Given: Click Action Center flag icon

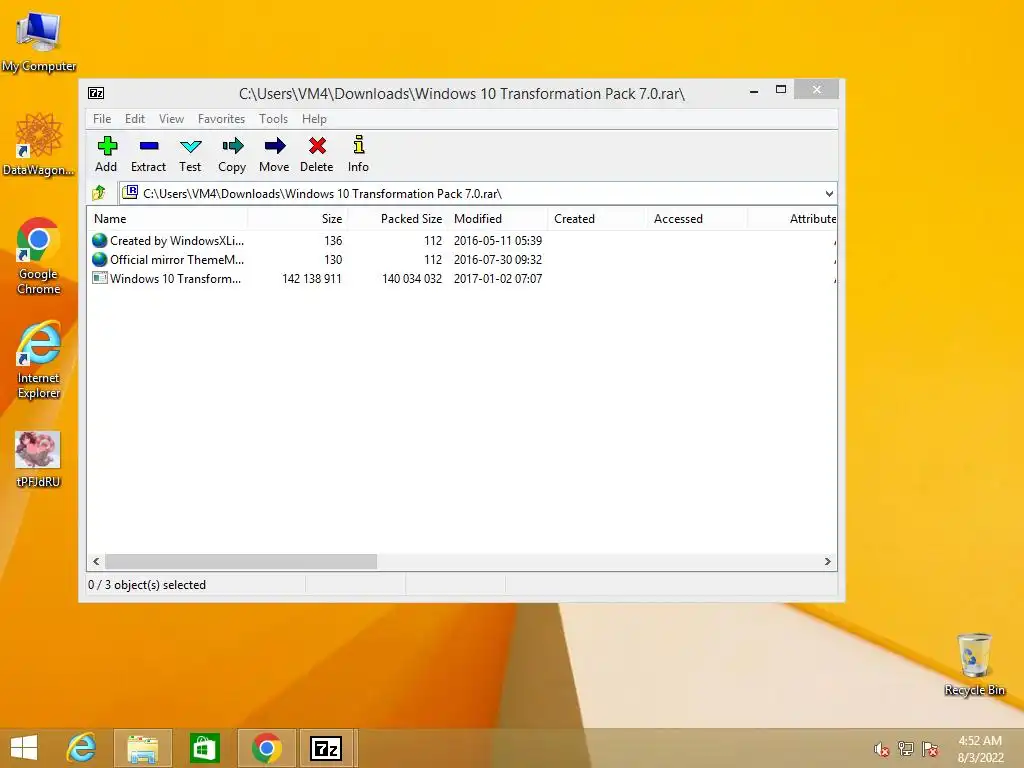Looking at the screenshot, I should (x=930, y=749).
